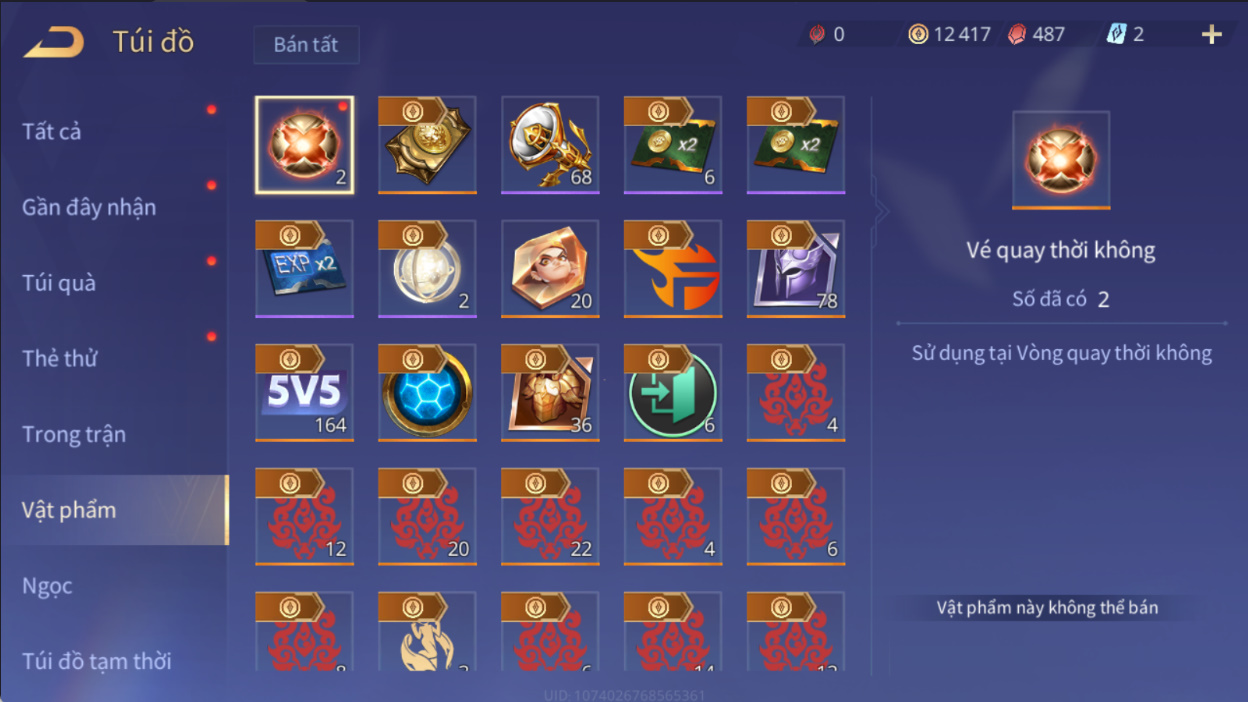Collapse the item detail panel arrow
This screenshot has width=1248, height=702.
pyautogui.click(x=881, y=211)
